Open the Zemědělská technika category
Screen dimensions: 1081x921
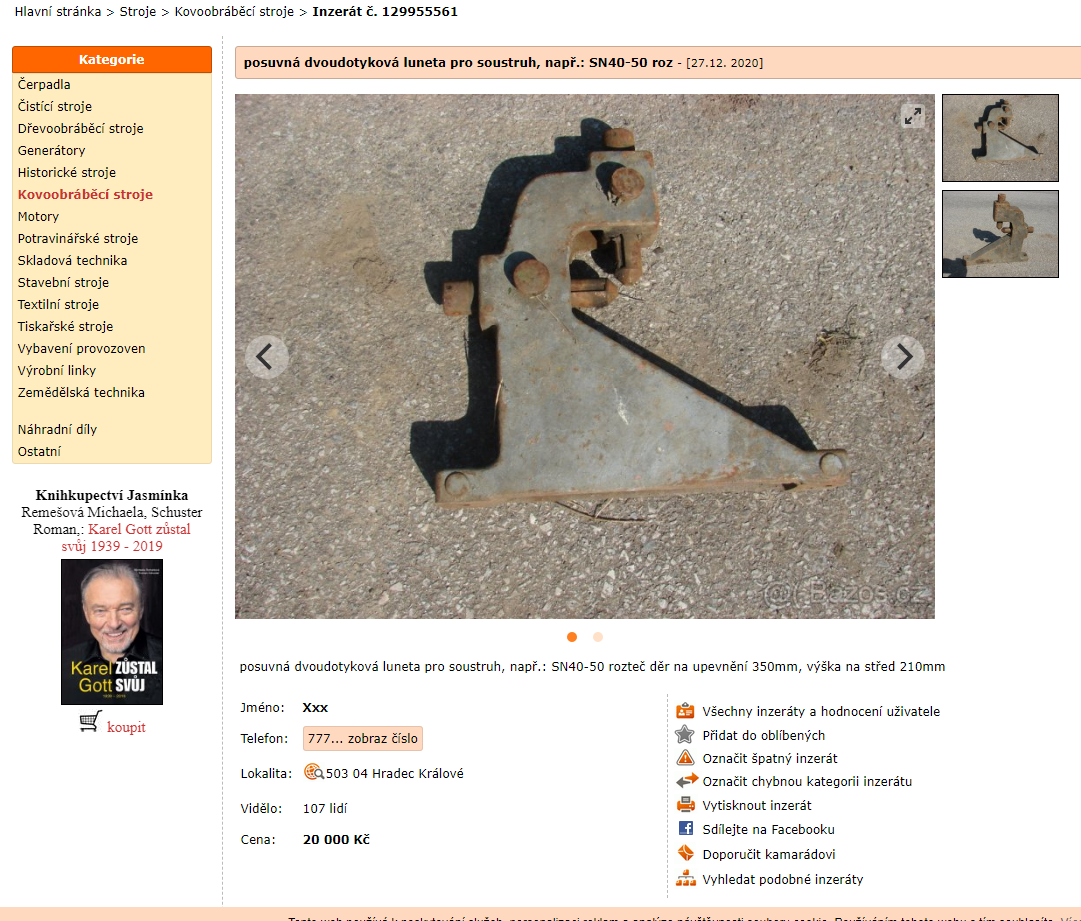[81, 392]
